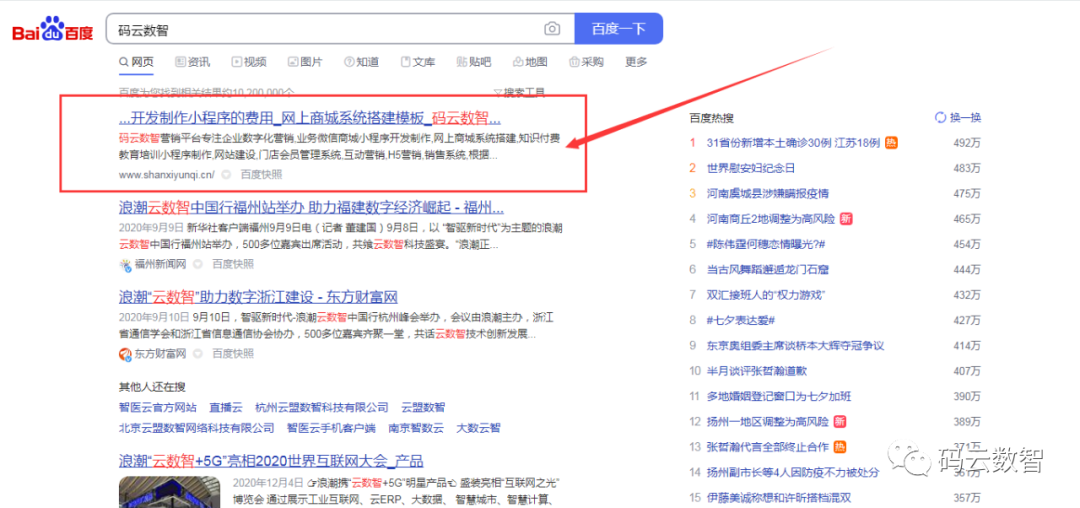Open the 知道 tab
Viewport: 1080px width, 508px height.
click(x=362, y=62)
